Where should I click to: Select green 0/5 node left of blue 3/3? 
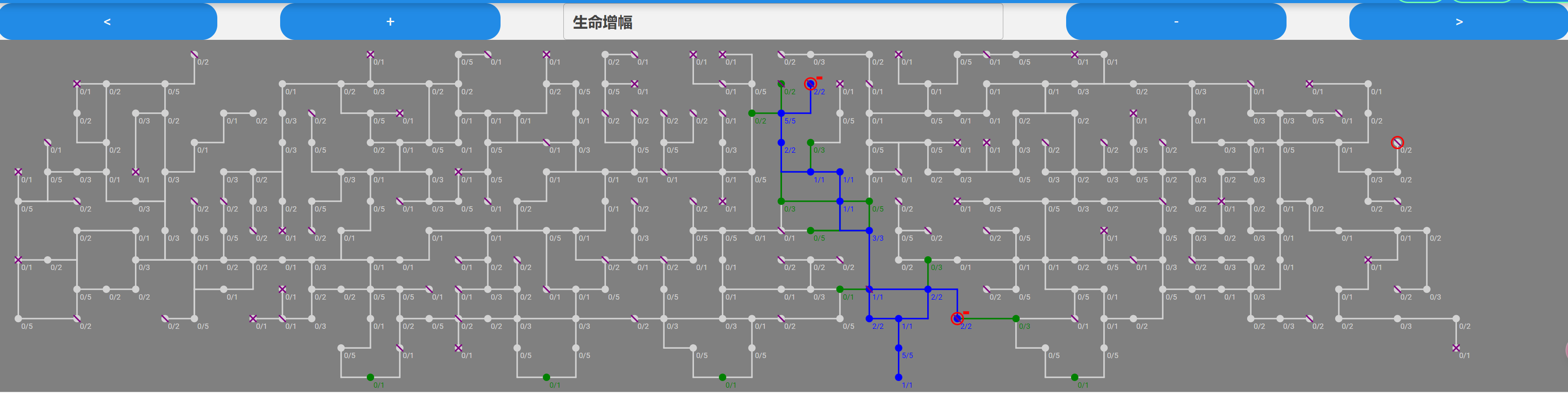pos(810,231)
